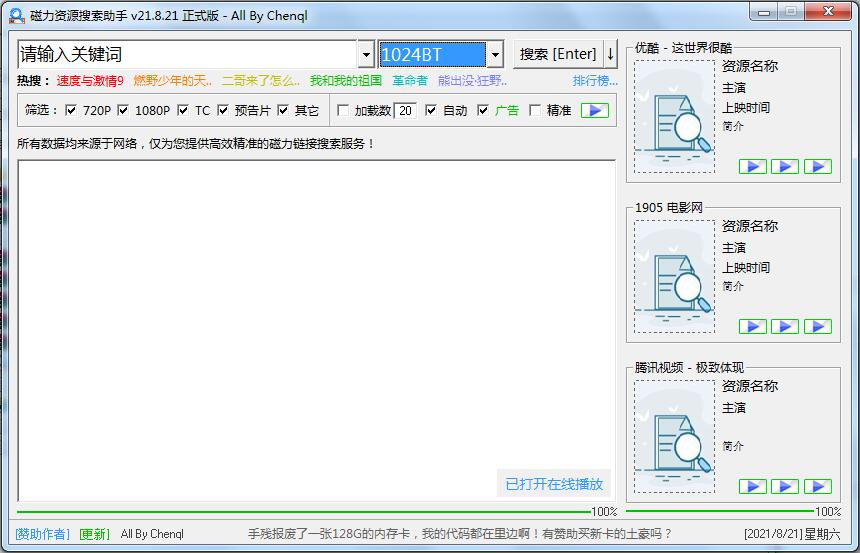
Task: Click the 搜索 [Enter] button
Action: point(558,54)
